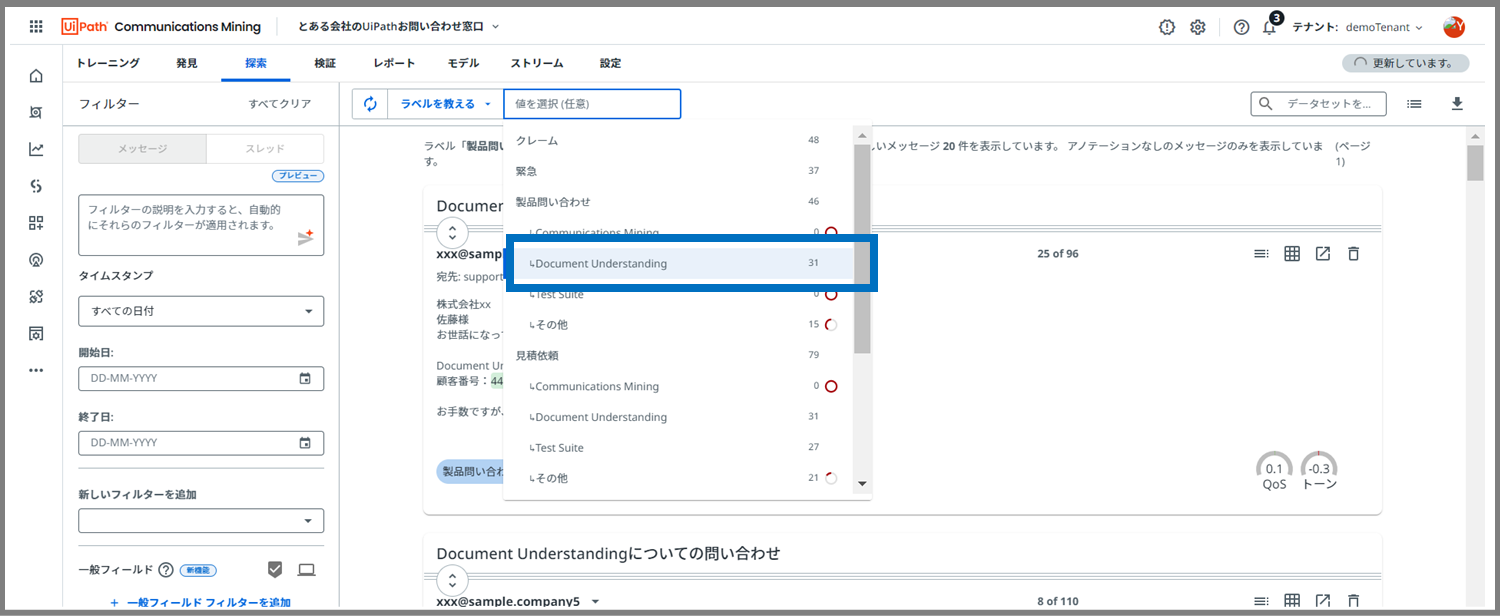Go to Home in left sidebar
The image size is (1500, 616).
coord(36,76)
